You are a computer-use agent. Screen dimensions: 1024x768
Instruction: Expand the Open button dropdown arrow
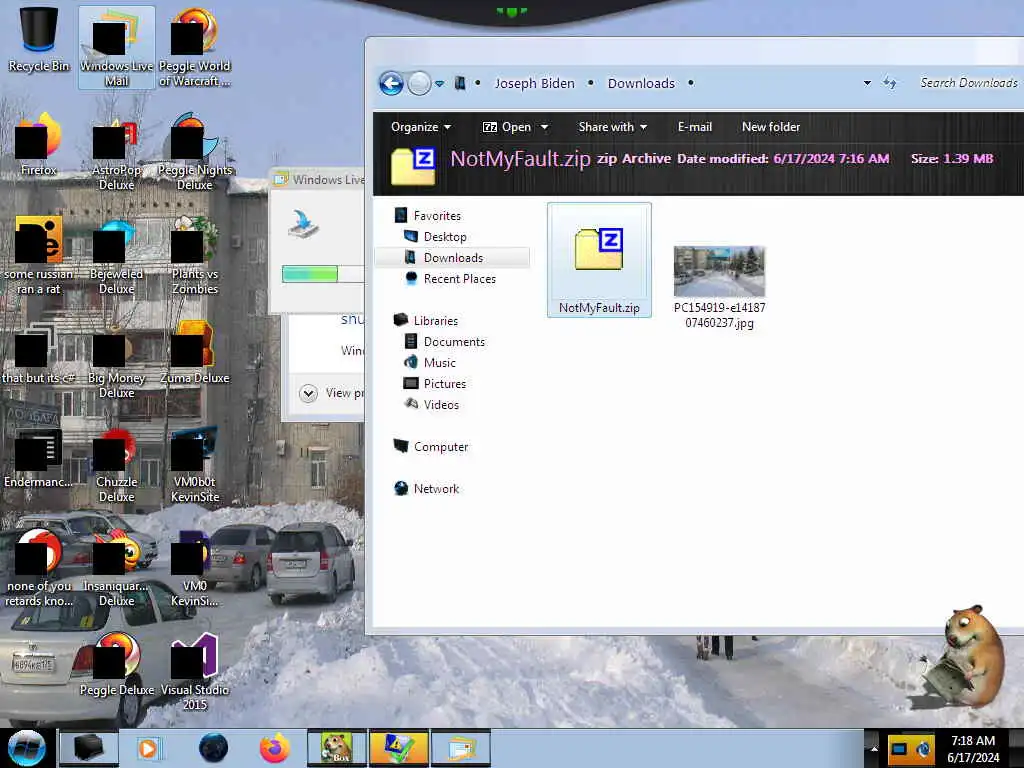point(544,127)
